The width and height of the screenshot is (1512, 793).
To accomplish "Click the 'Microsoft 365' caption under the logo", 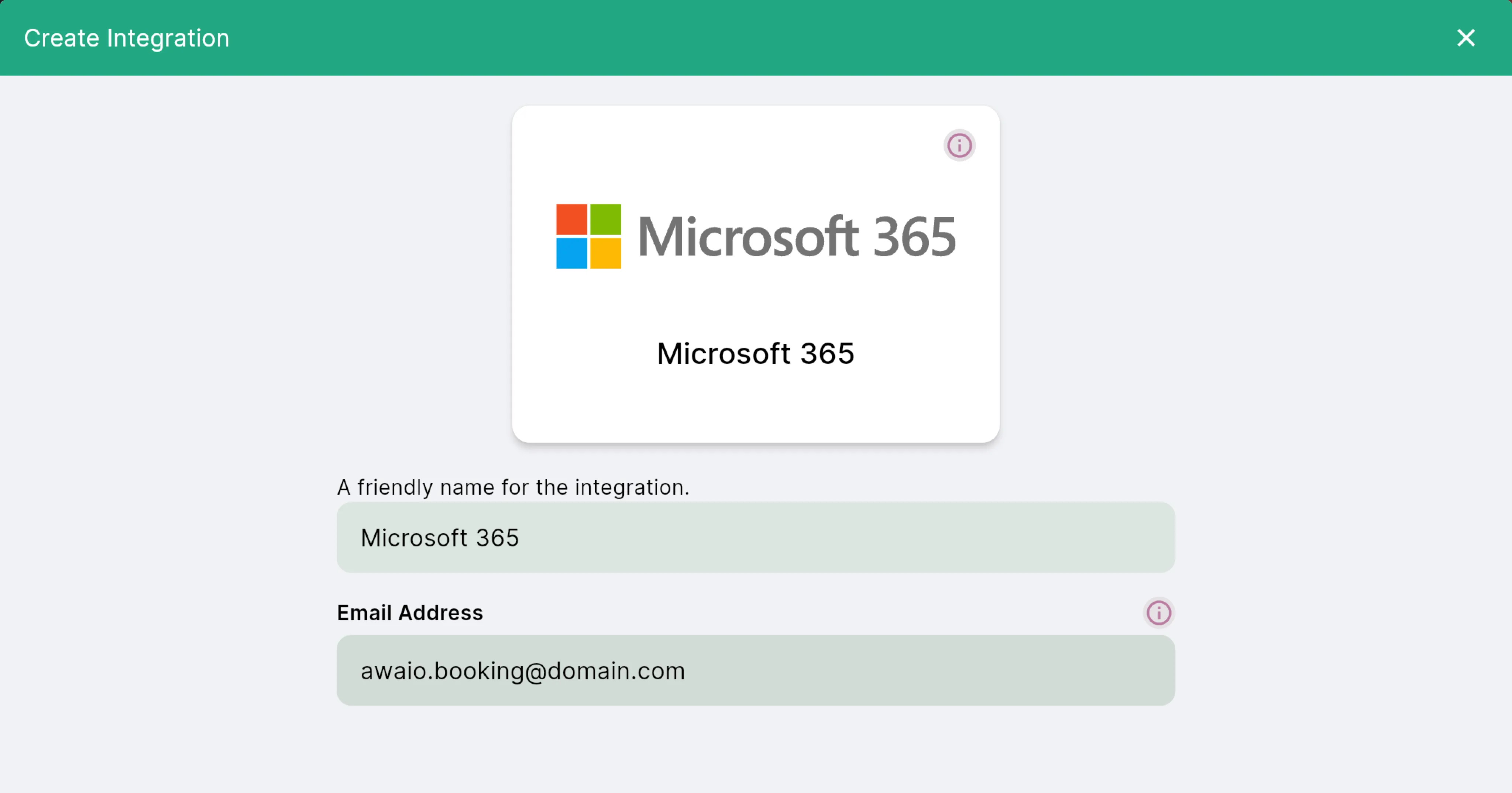I will [x=755, y=353].
